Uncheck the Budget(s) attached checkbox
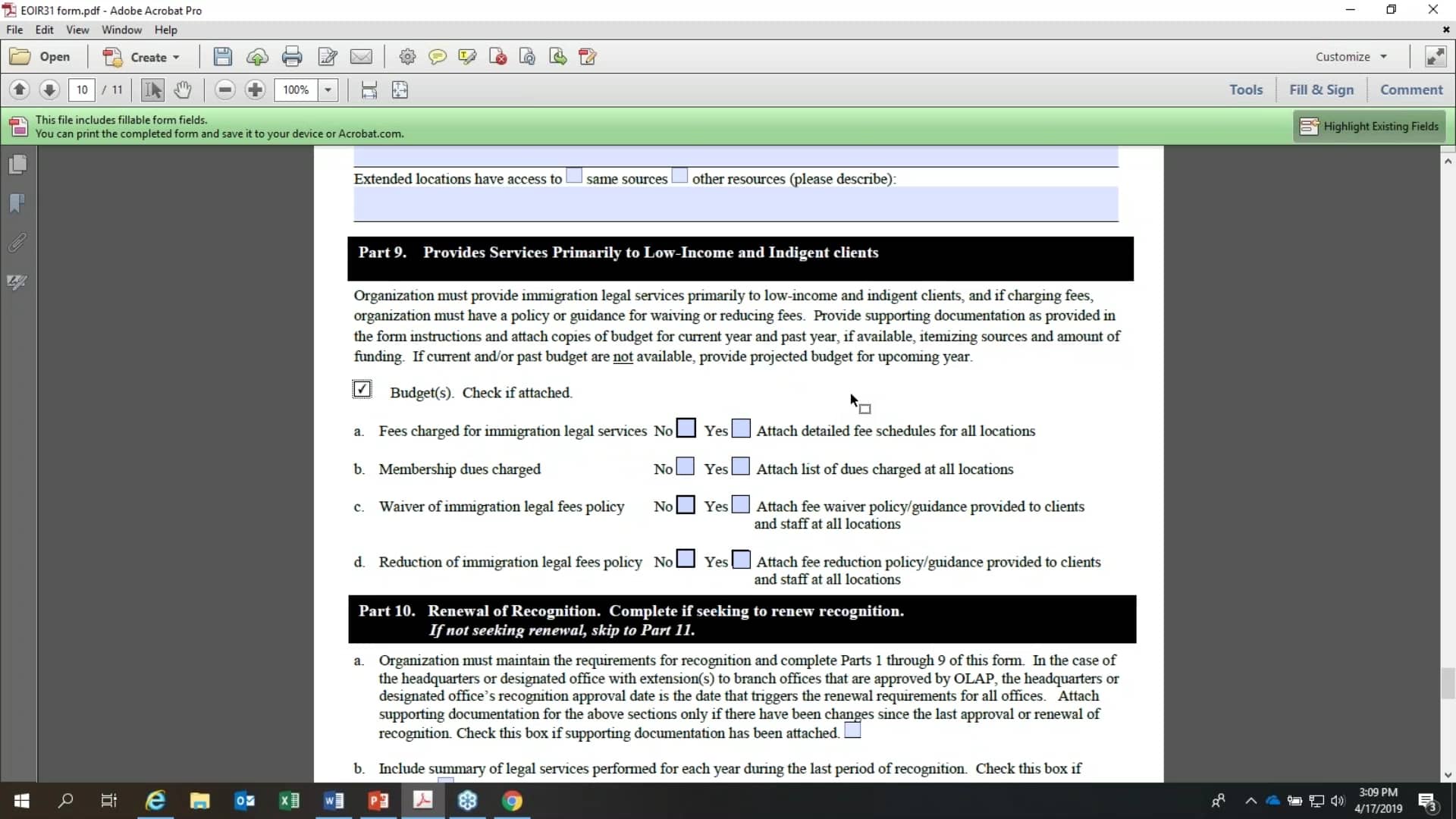The image size is (1456, 819). [x=362, y=390]
